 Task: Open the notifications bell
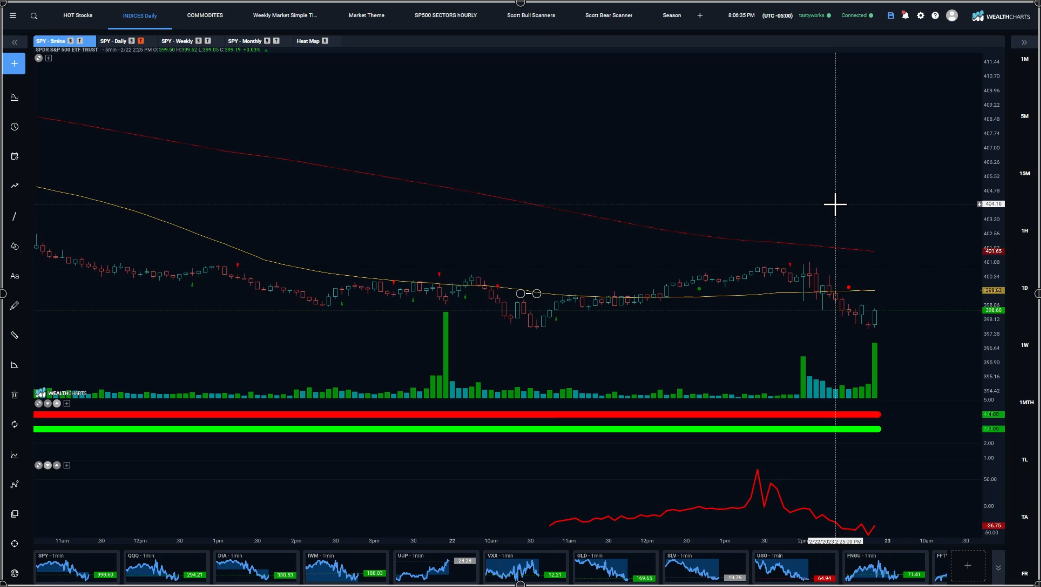905,15
